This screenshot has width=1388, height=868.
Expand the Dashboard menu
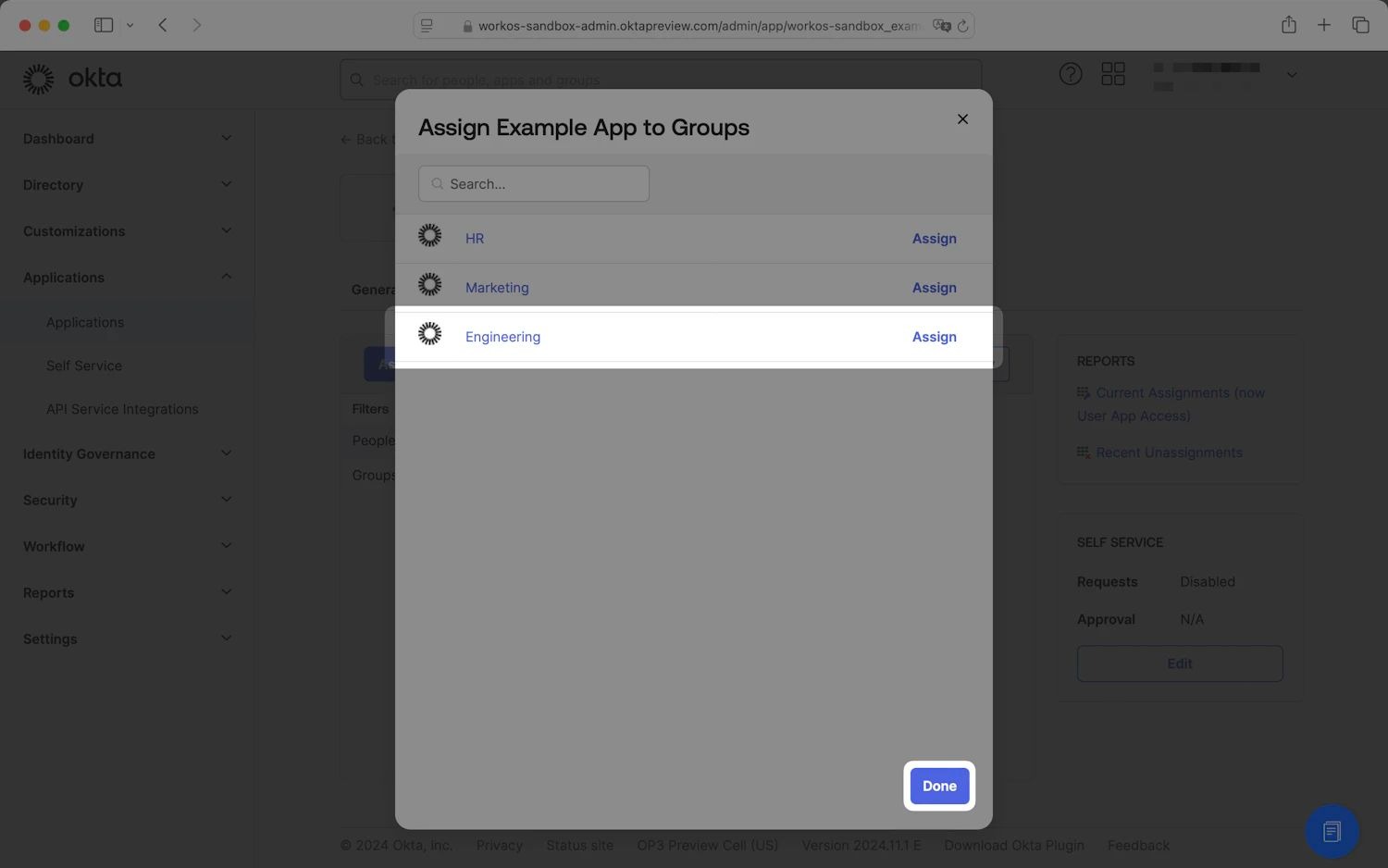coord(128,138)
